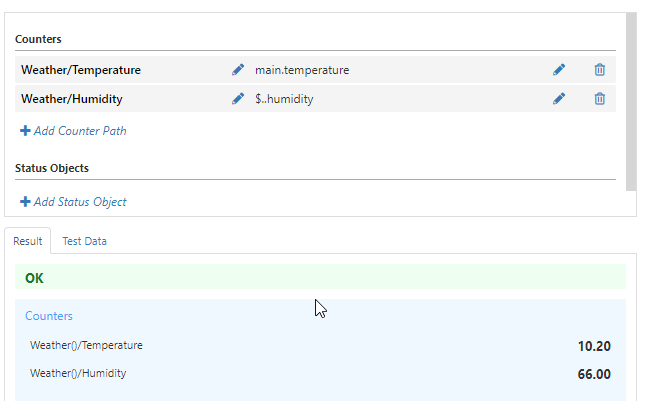Edit the $..humidity path pencil icon
The height and width of the screenshot is (401, 647).
pos(559,99)
